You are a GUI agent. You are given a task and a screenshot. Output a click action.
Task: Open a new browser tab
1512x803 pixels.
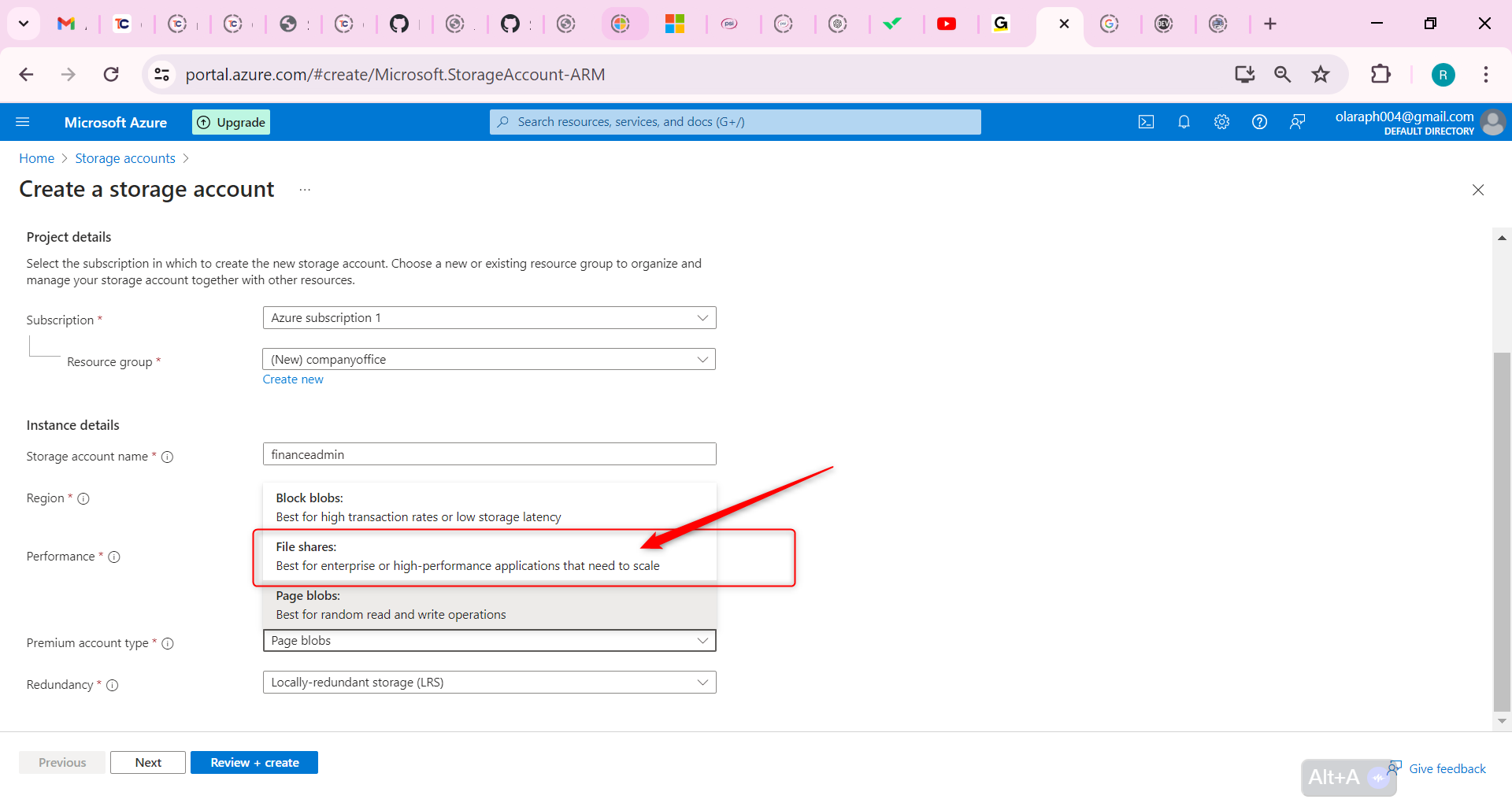(1270, 24)
